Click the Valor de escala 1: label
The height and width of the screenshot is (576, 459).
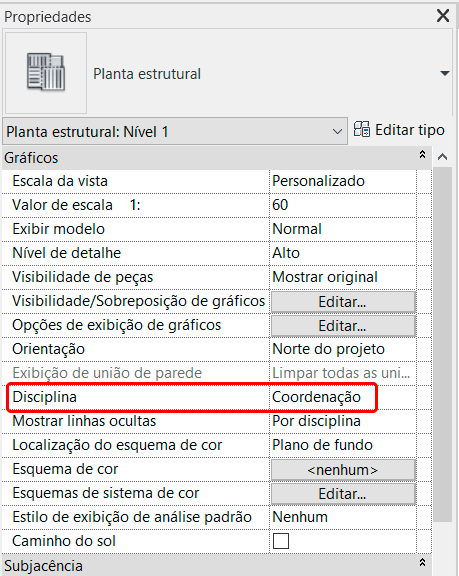click(76, 205)
